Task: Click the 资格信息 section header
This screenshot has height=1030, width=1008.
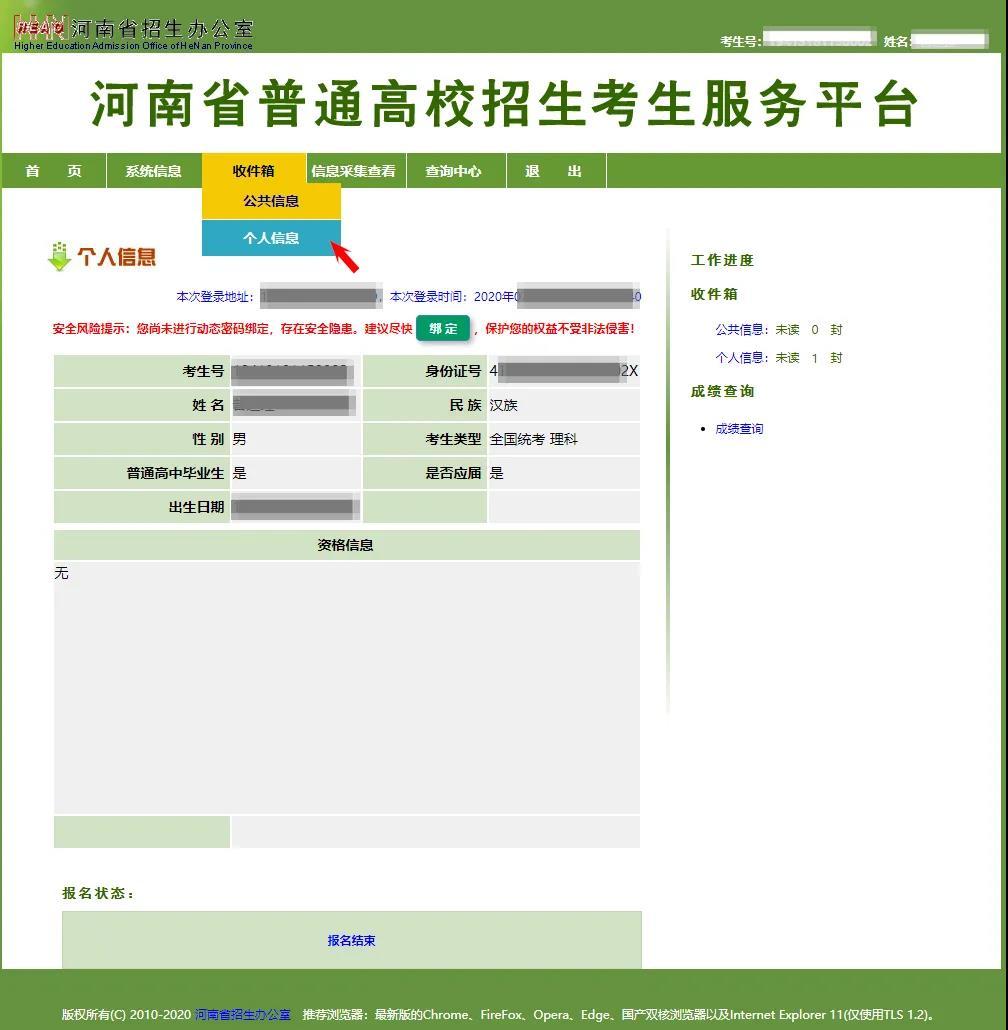Action: [347, 544]
